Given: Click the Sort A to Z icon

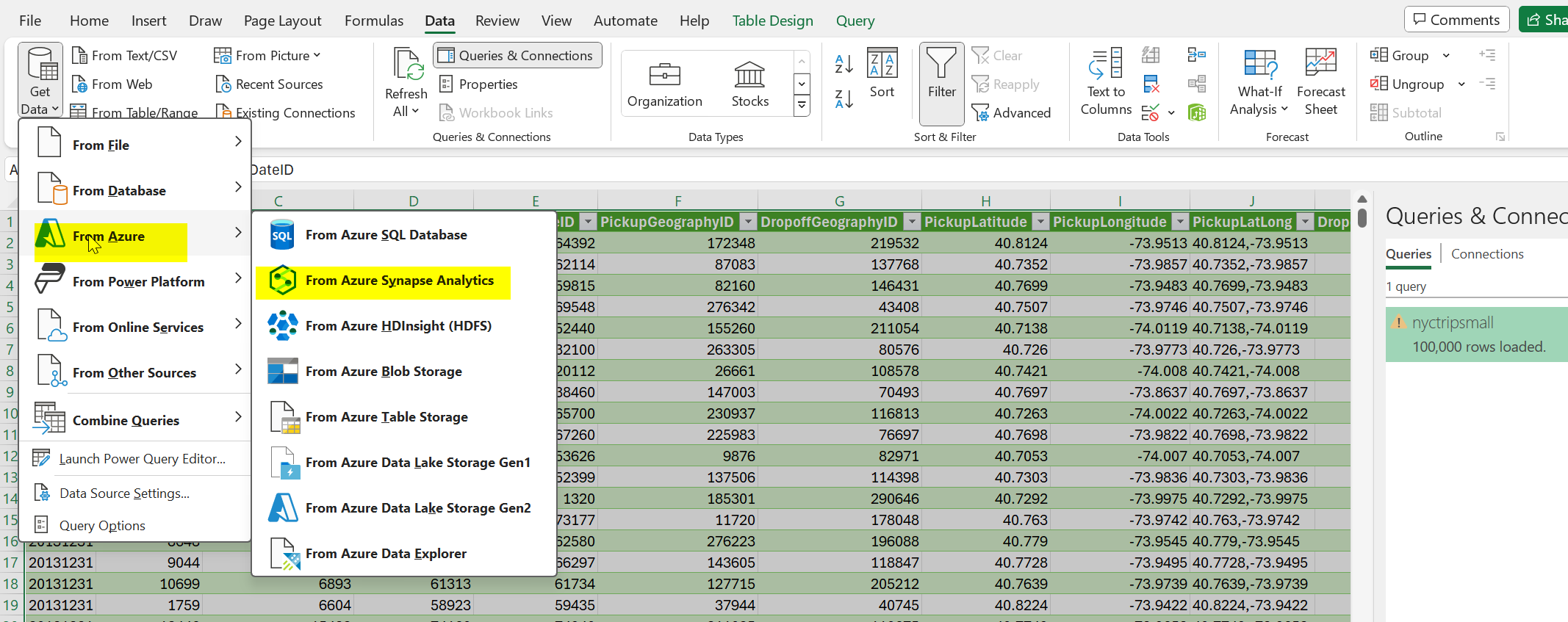Looking at the screenshot, I should pos(844,65).
